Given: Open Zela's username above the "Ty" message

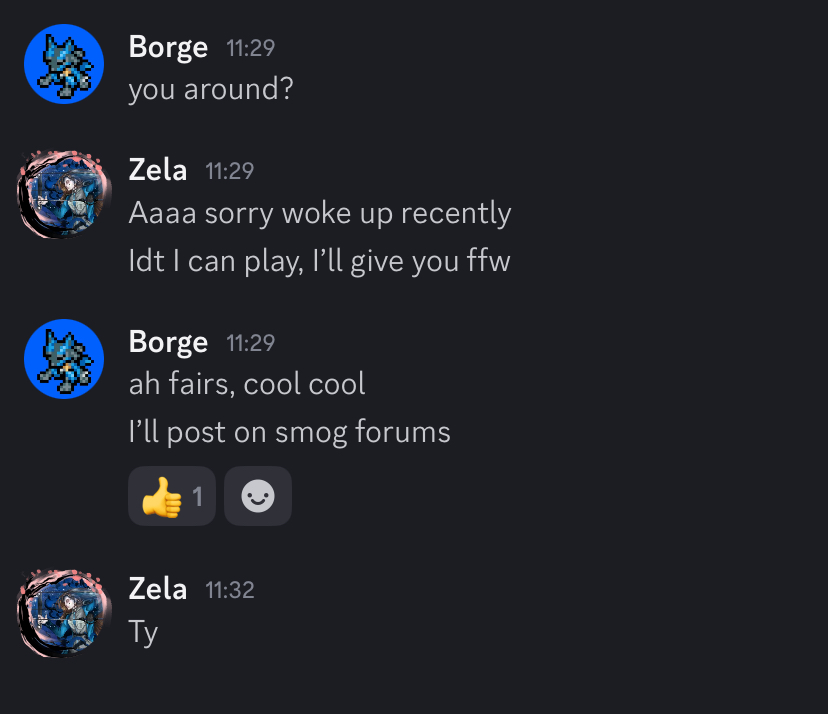Looking at the screenshot, I should click(157, 589).
